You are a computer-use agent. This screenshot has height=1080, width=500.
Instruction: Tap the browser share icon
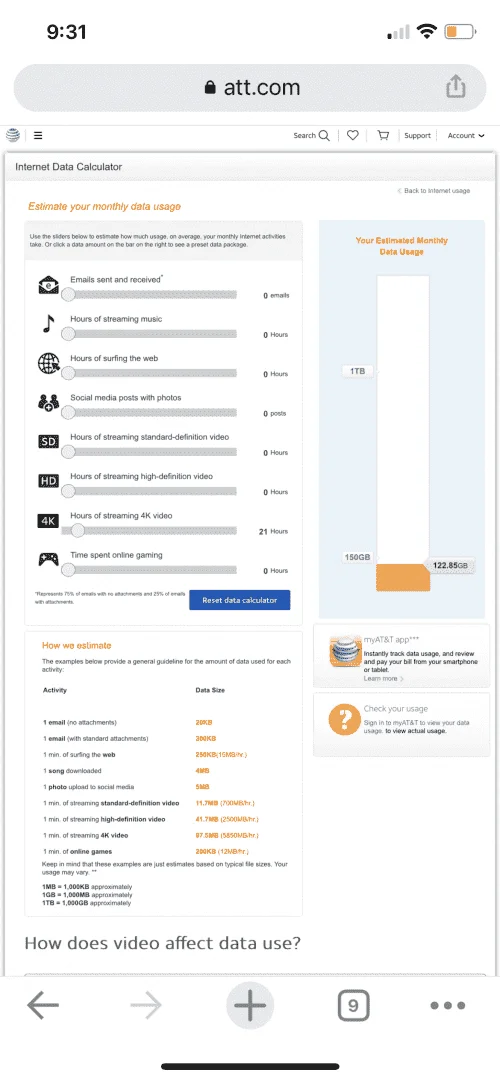456,87
